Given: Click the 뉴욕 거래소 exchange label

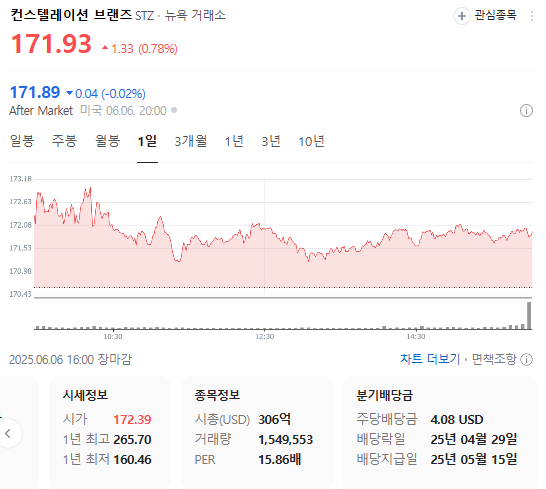Looking at the screenshot, I should click(195, 15).
